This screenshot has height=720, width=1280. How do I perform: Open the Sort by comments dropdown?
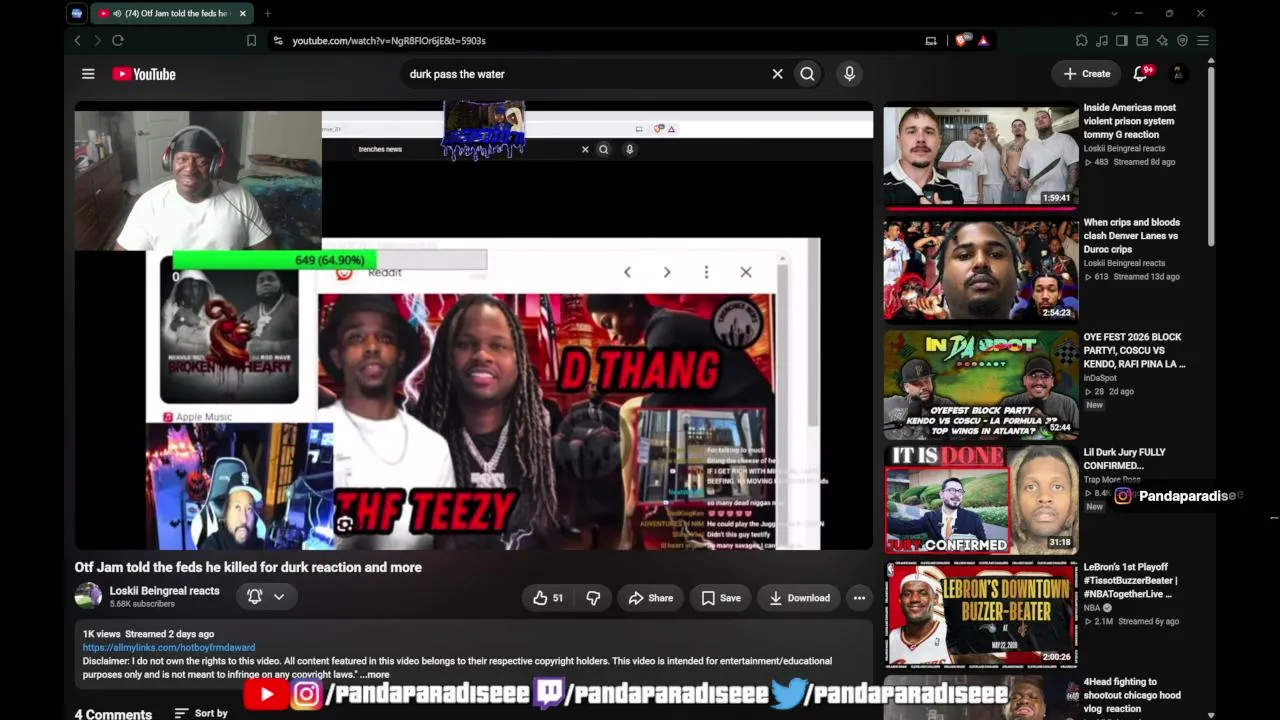pyautogui.click(x=201, y=713)
